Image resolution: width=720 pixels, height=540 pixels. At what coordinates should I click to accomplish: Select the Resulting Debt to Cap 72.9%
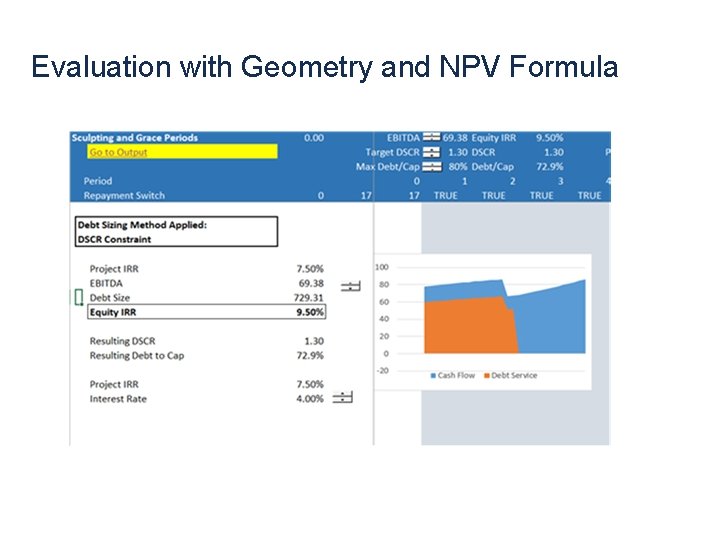pyautogui.click(x=310, y=355)
